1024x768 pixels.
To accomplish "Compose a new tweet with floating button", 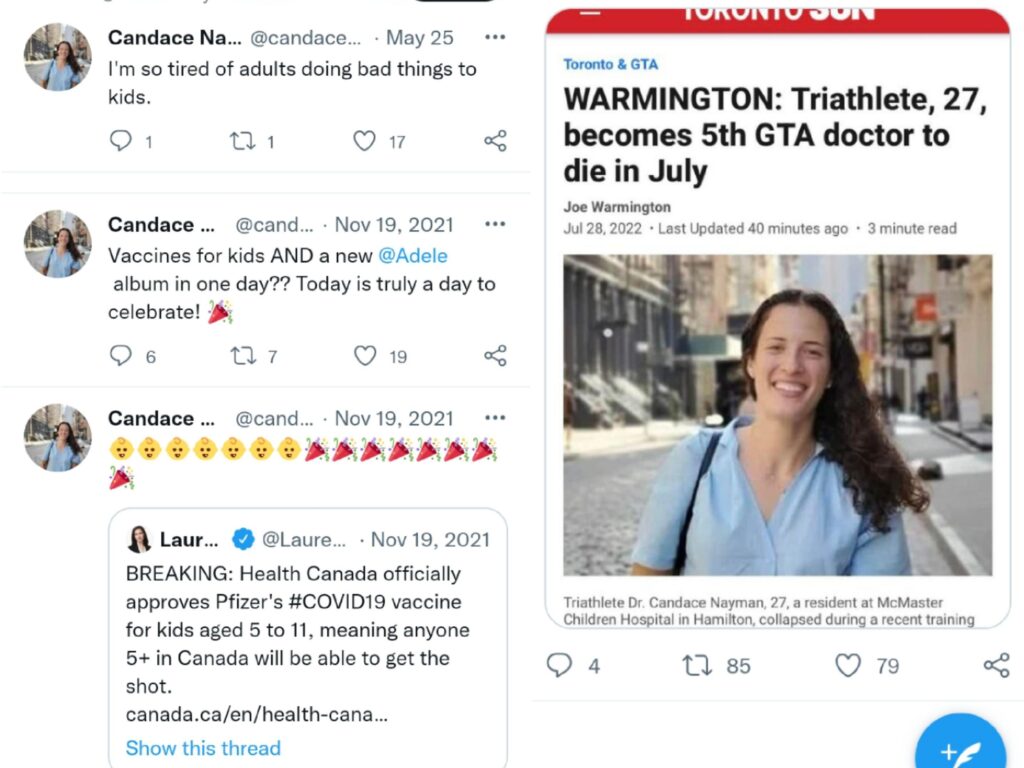I will [x=960, y=744].
